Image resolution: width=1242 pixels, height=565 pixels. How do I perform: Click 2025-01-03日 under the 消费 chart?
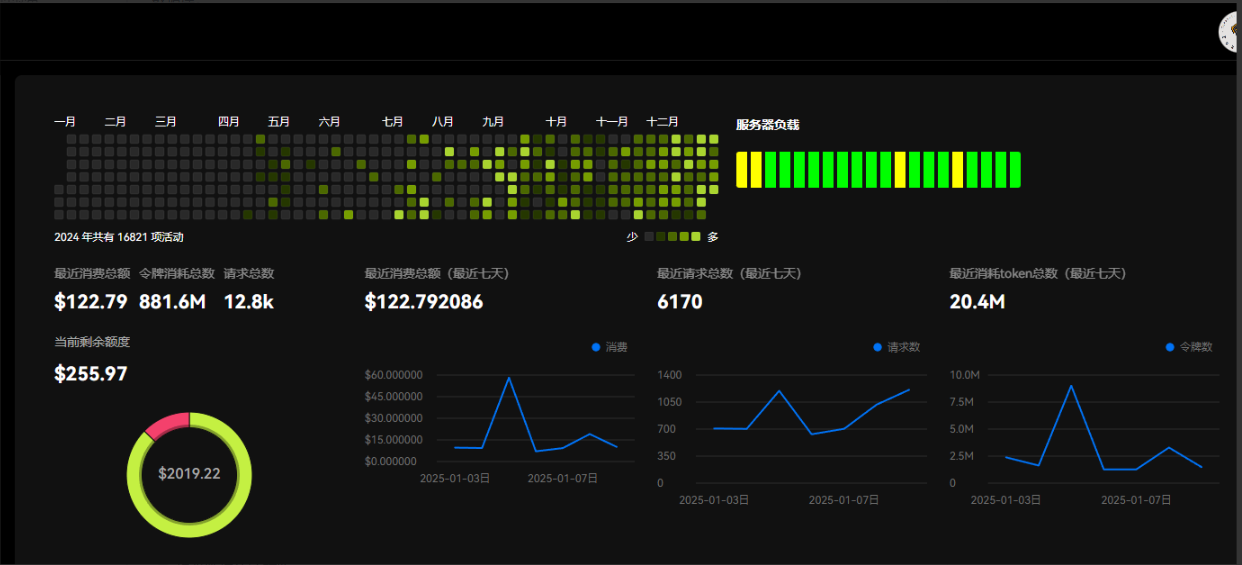(x=455, y=478)
